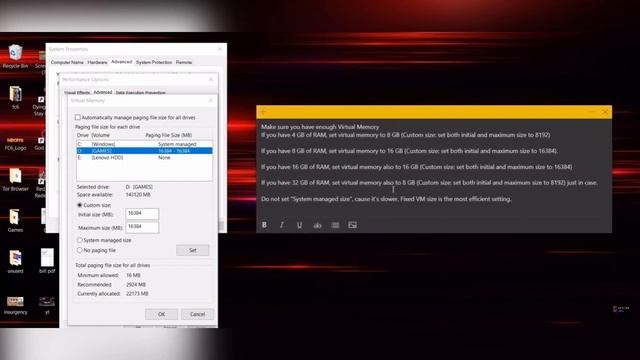The height and width of the screenshot is (360, 640).
Task: Toggle bullet list in the sticky note
Action: pyautogui.click(x=335, y=225)
